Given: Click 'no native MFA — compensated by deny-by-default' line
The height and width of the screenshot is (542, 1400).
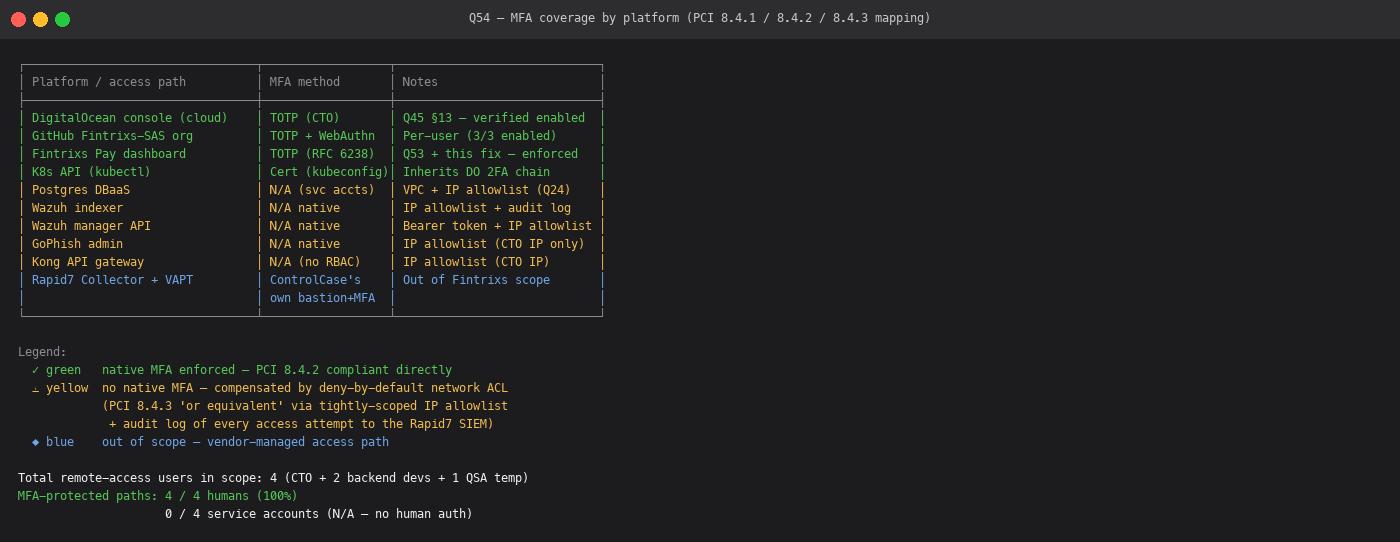Looking at the screenshot, I should tap(305, 388).
